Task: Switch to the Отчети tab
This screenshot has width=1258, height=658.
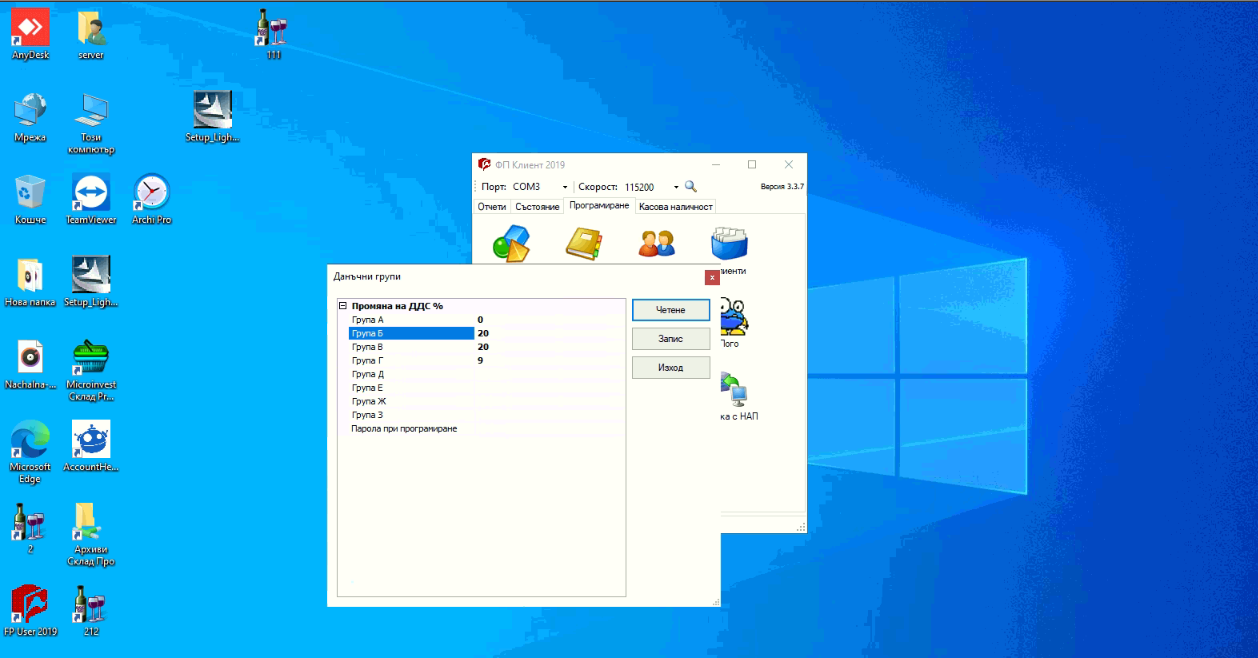Action: [492, 206]
